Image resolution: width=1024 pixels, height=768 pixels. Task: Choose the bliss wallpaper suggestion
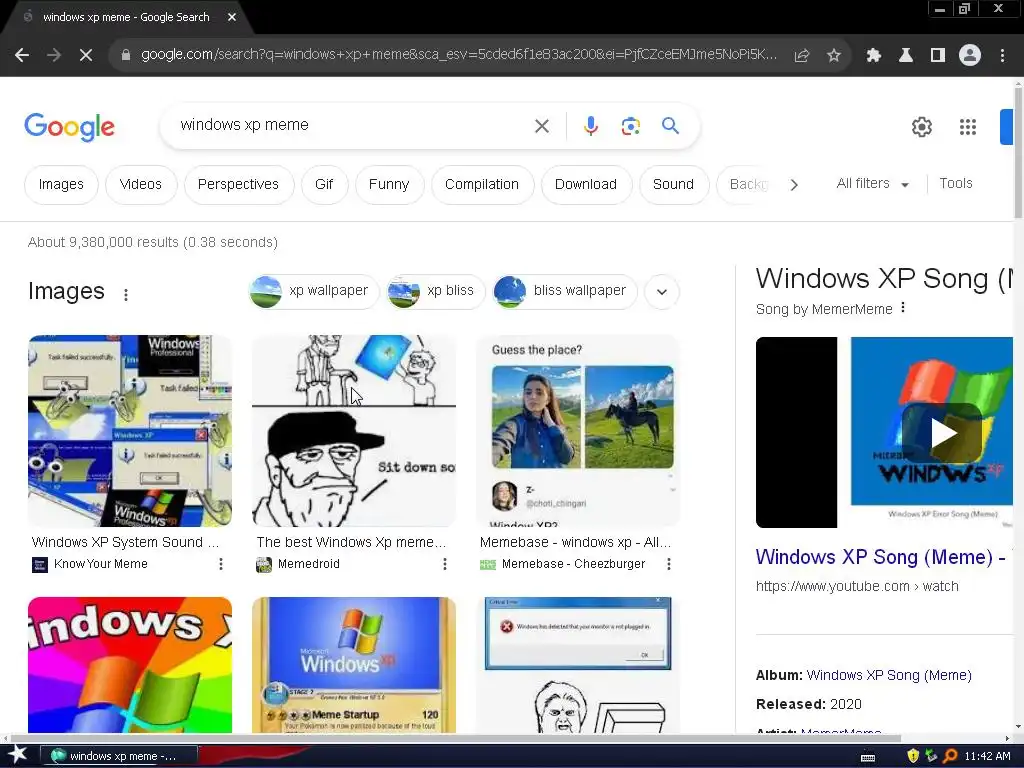tap(564, 291)
